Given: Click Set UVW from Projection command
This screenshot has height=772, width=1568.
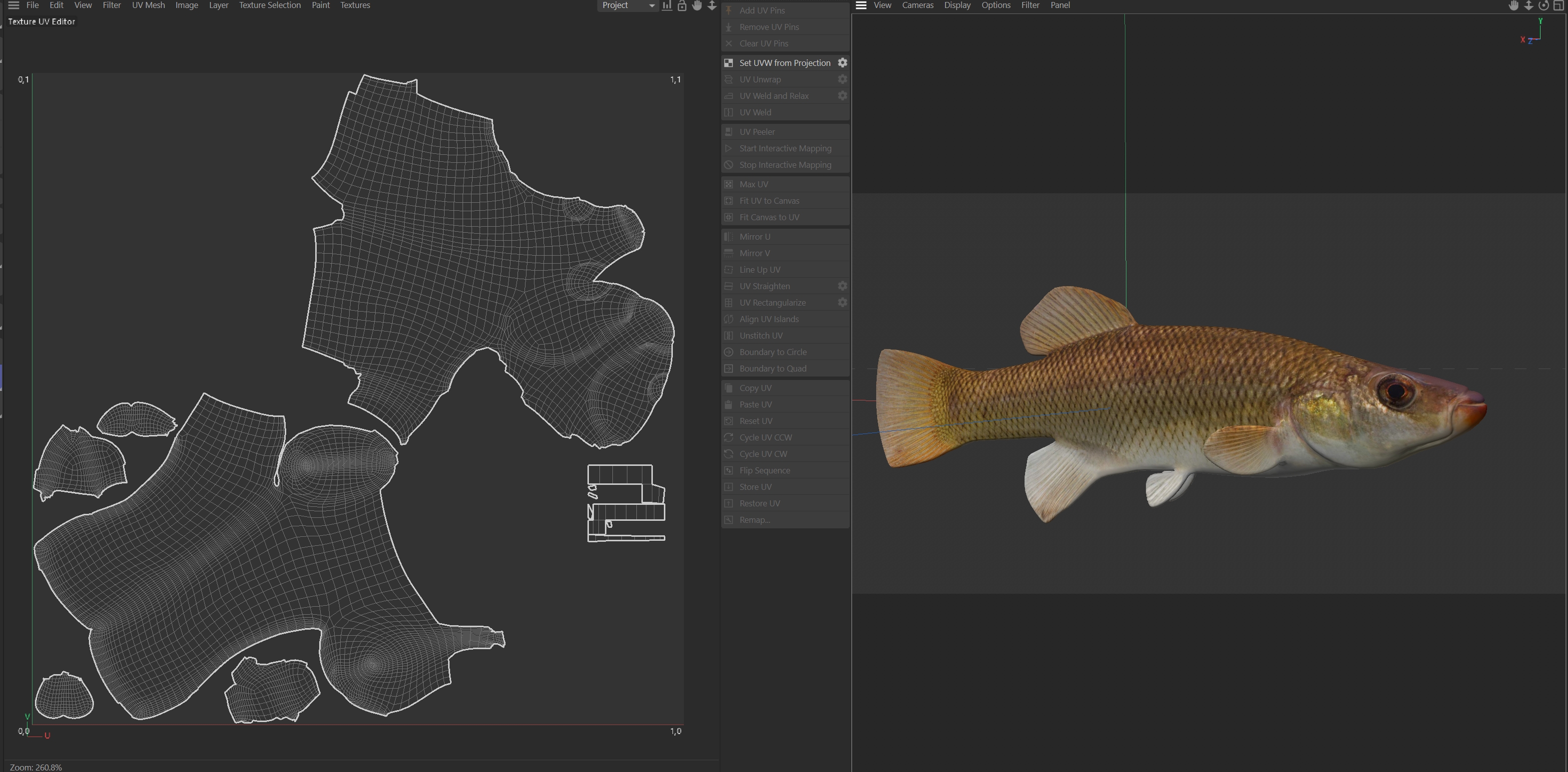Looking at the screenshot, I should click(784, 62).
